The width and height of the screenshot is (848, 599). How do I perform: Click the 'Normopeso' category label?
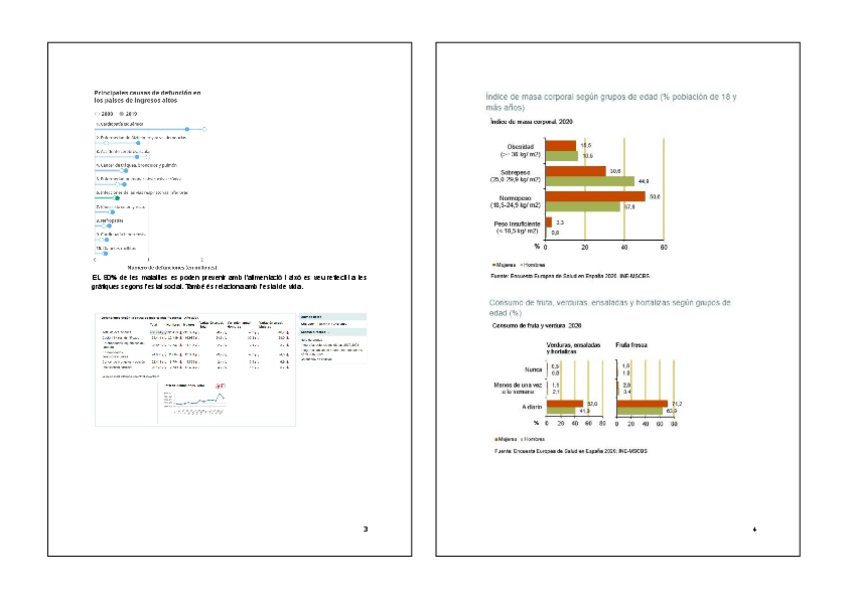point(515,202)
